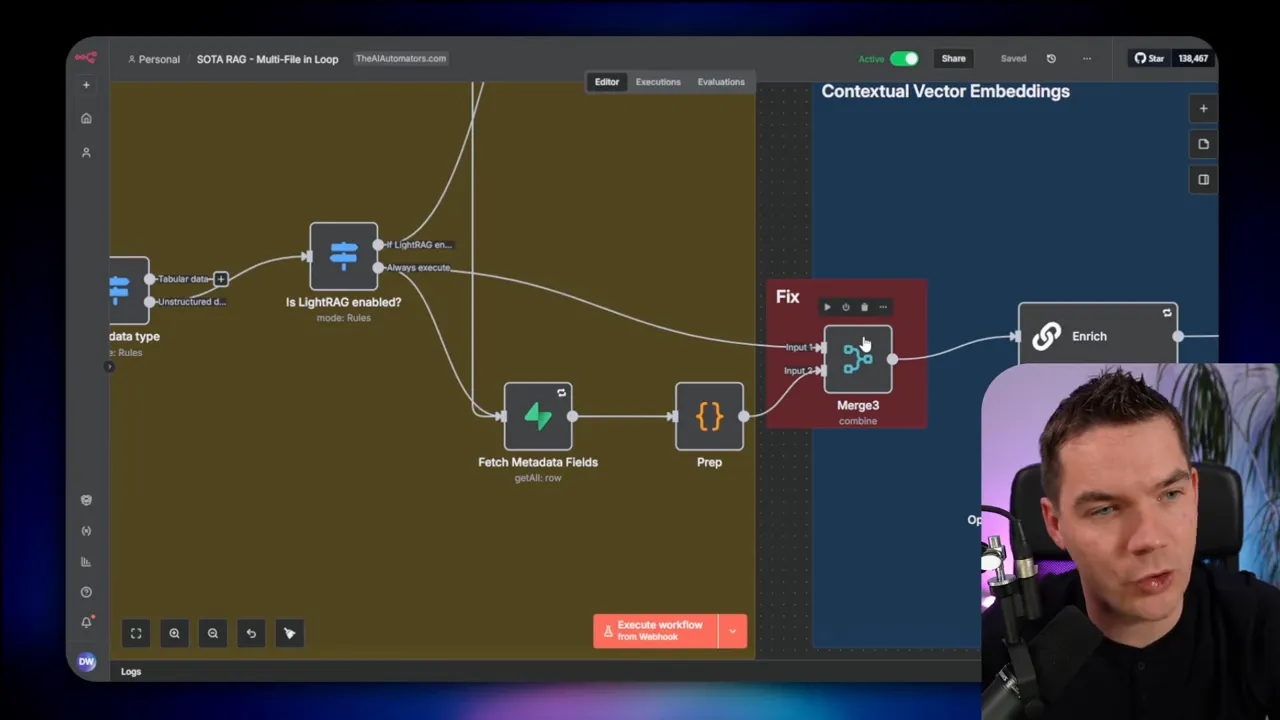This screenshot has width=1280, height=720.
Task: Click the zoom out canvas button
Action: point(213,633)
